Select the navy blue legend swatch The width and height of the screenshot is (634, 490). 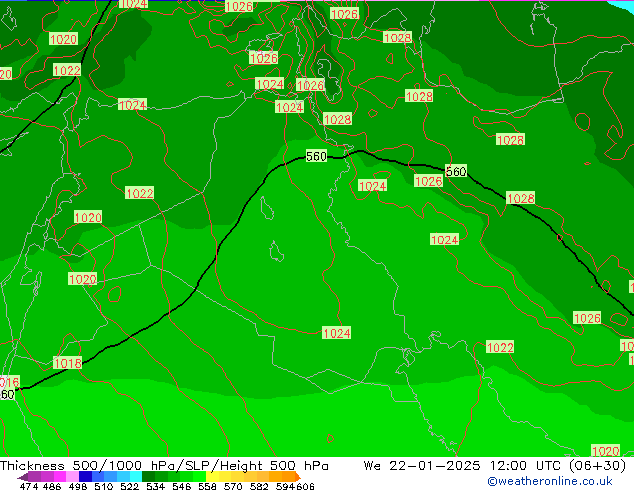point(85,477)
